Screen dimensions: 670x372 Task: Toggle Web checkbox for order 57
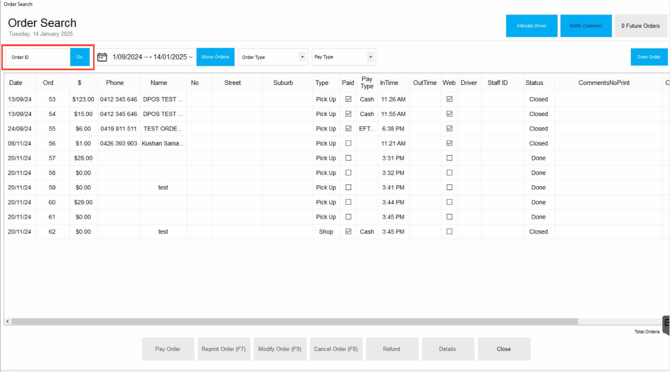449,158
